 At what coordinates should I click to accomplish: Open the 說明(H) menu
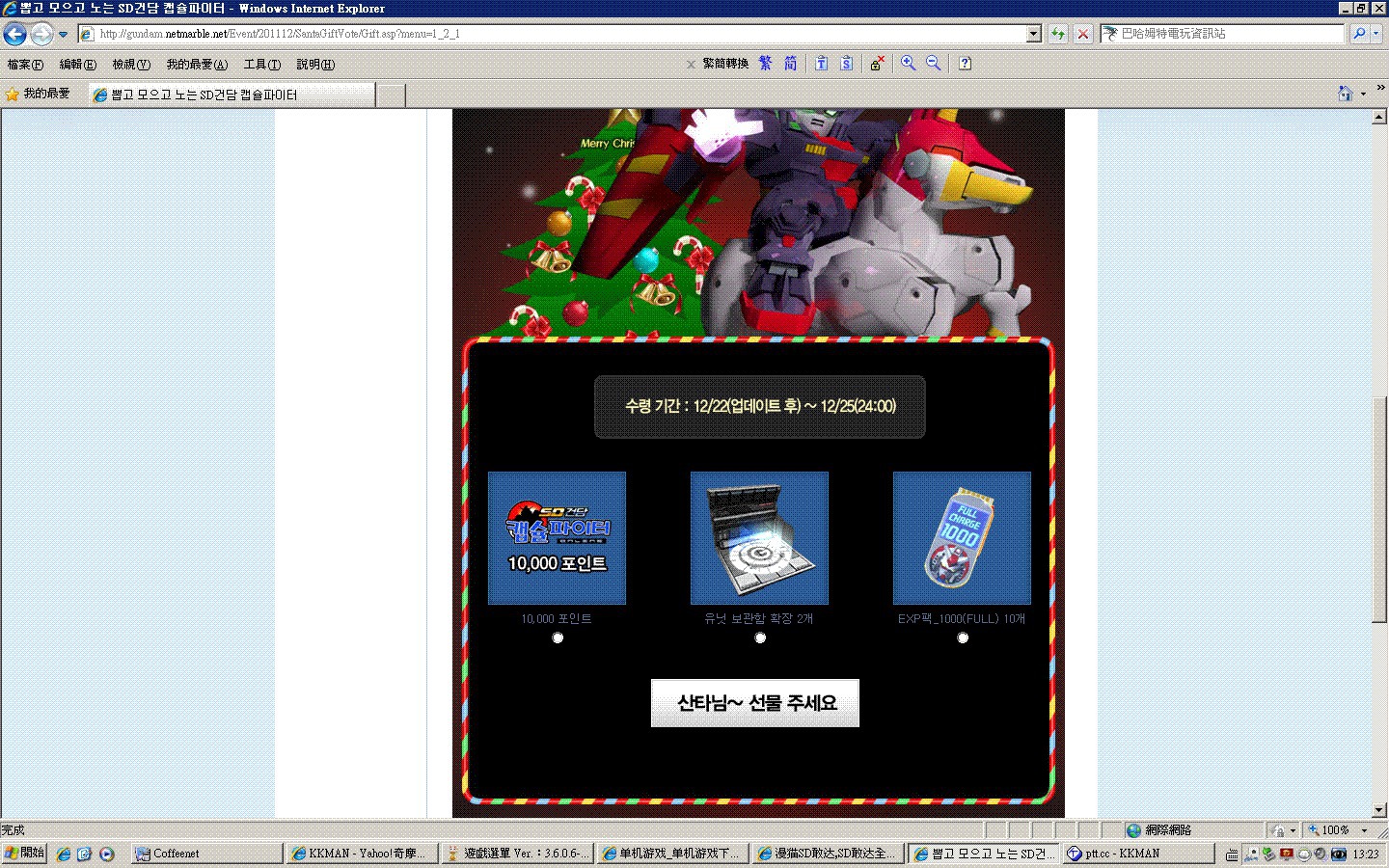(x=315, y=65)
